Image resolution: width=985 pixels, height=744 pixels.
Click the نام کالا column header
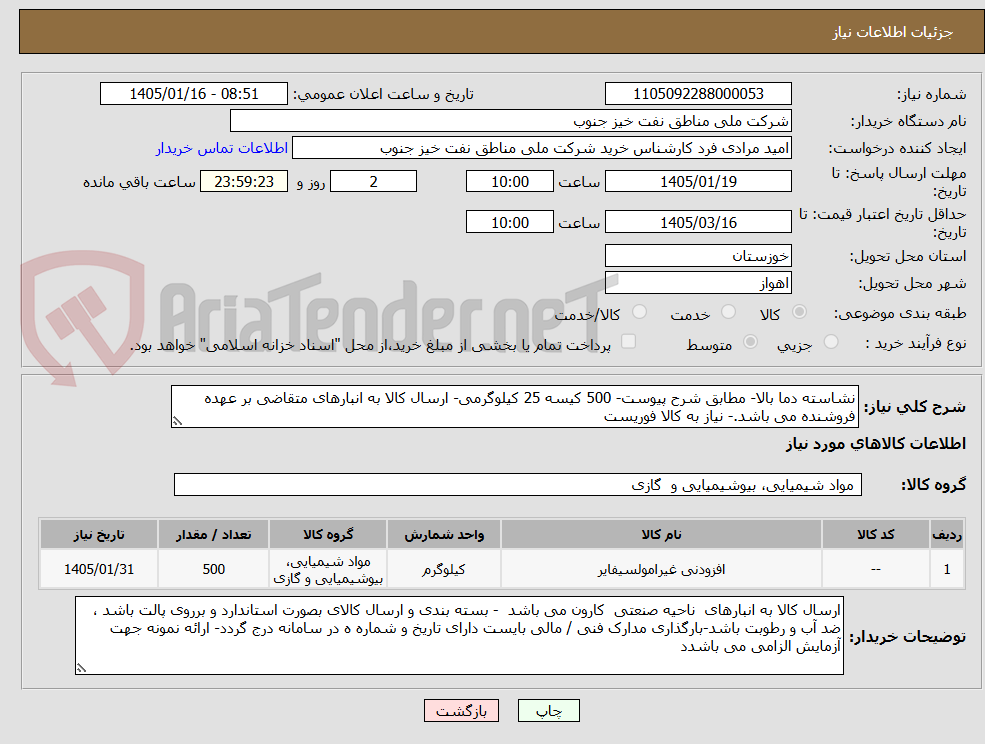pos(661,534)
